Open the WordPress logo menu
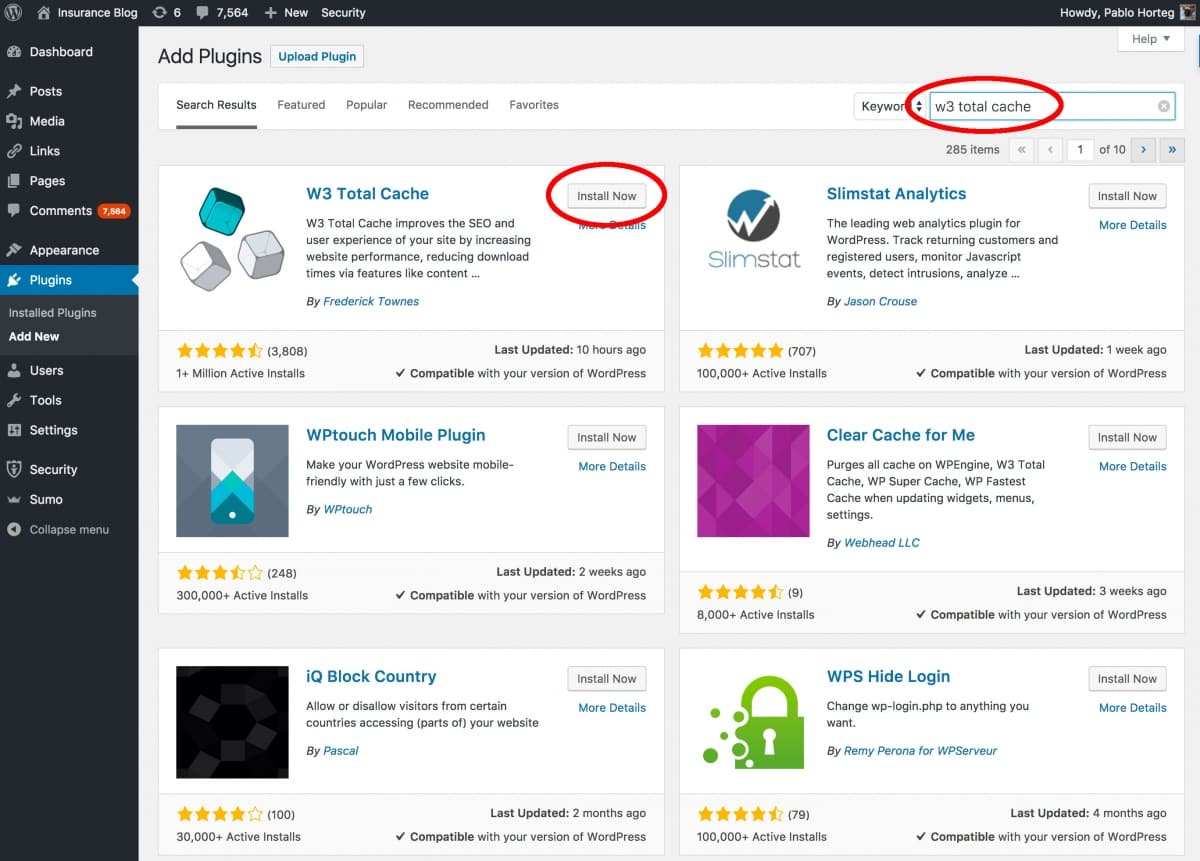Image resolution: width=1200 pixels, height=861 pixels. coord(12,12)
